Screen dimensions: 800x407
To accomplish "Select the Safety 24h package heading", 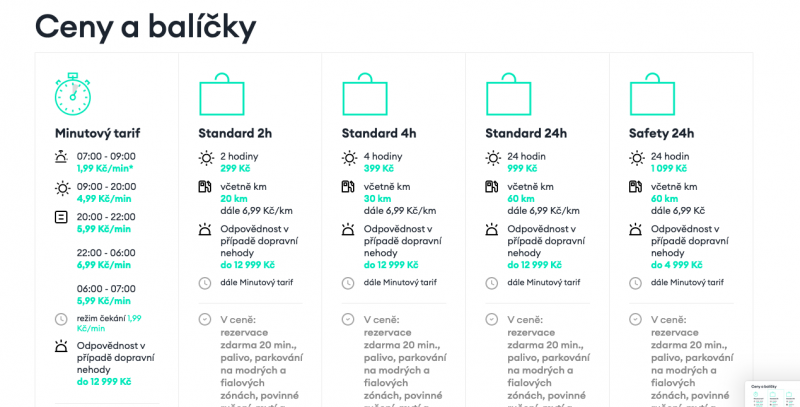I will click(x=661, y=133).
